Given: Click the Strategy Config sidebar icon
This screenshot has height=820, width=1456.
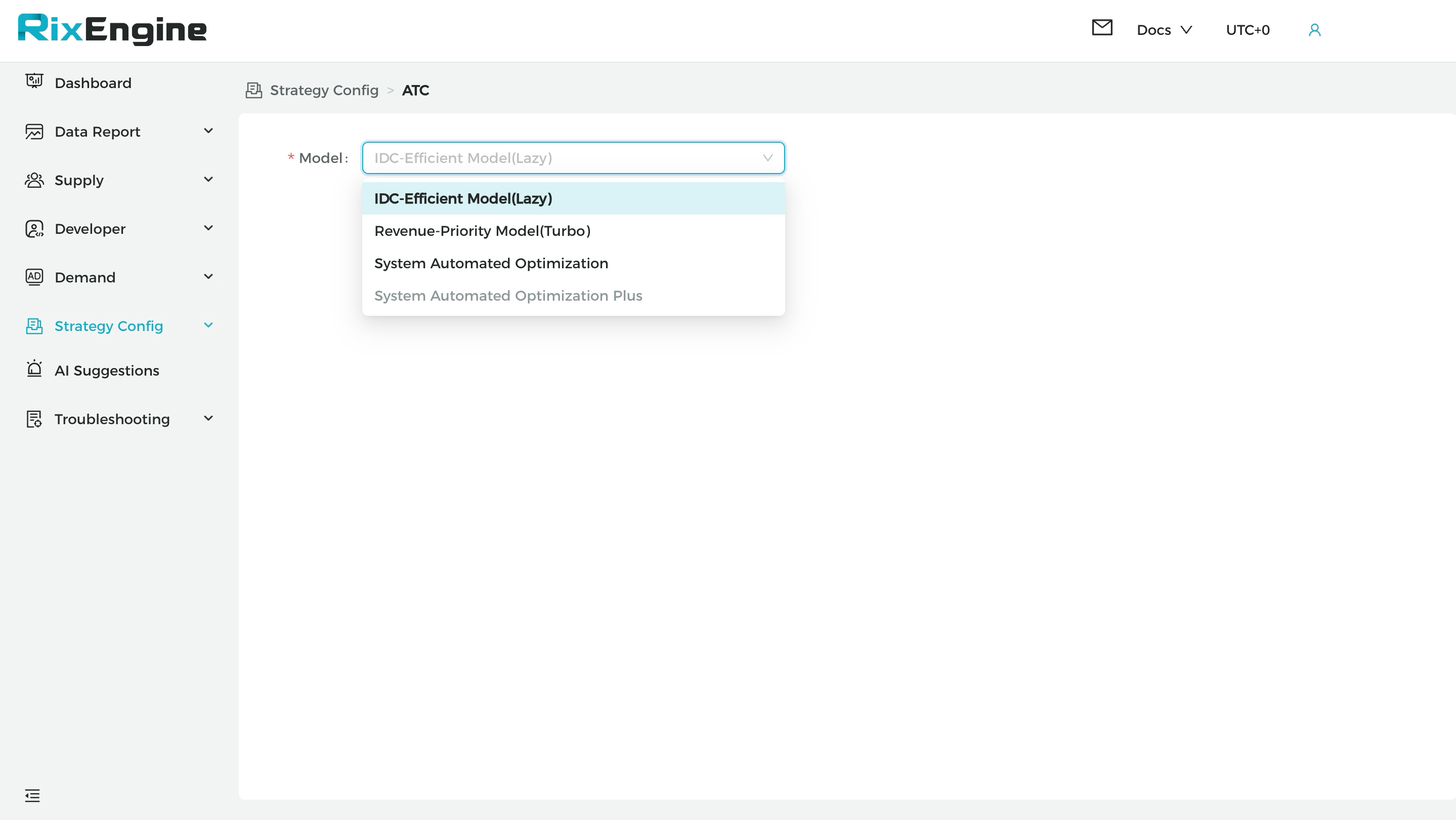Looking at the screenshot, I should click(x=34, y=326).
